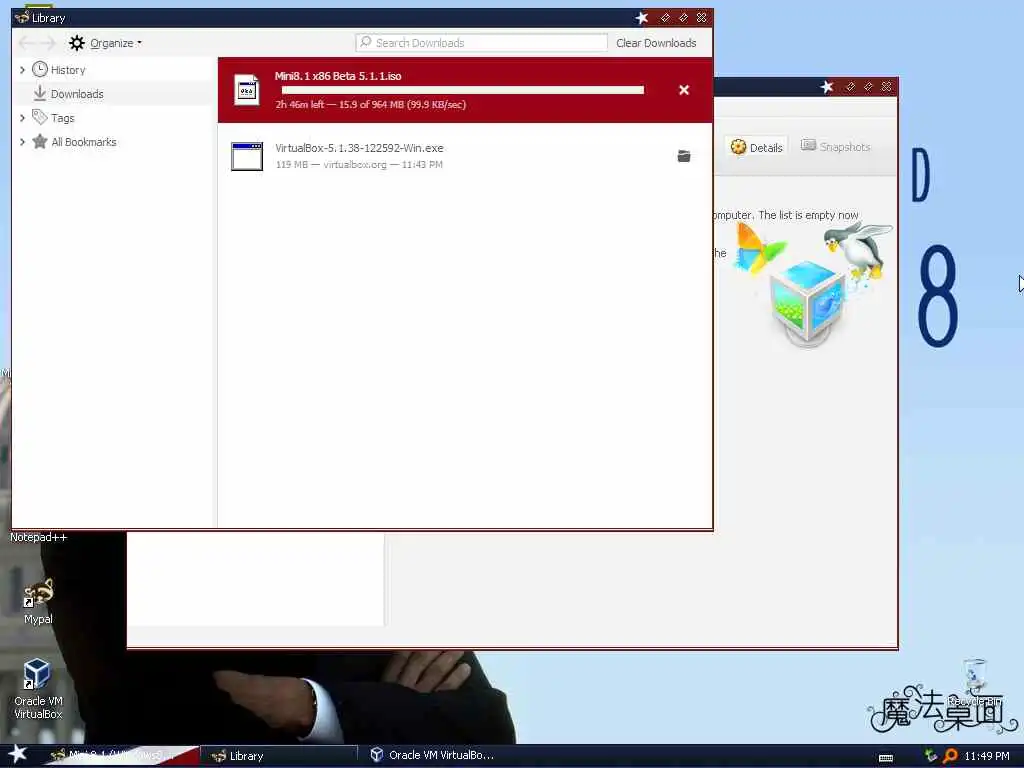Click the star button in the Library title bar
This screenshot has width=1024, height=768.
coord(642,18)
